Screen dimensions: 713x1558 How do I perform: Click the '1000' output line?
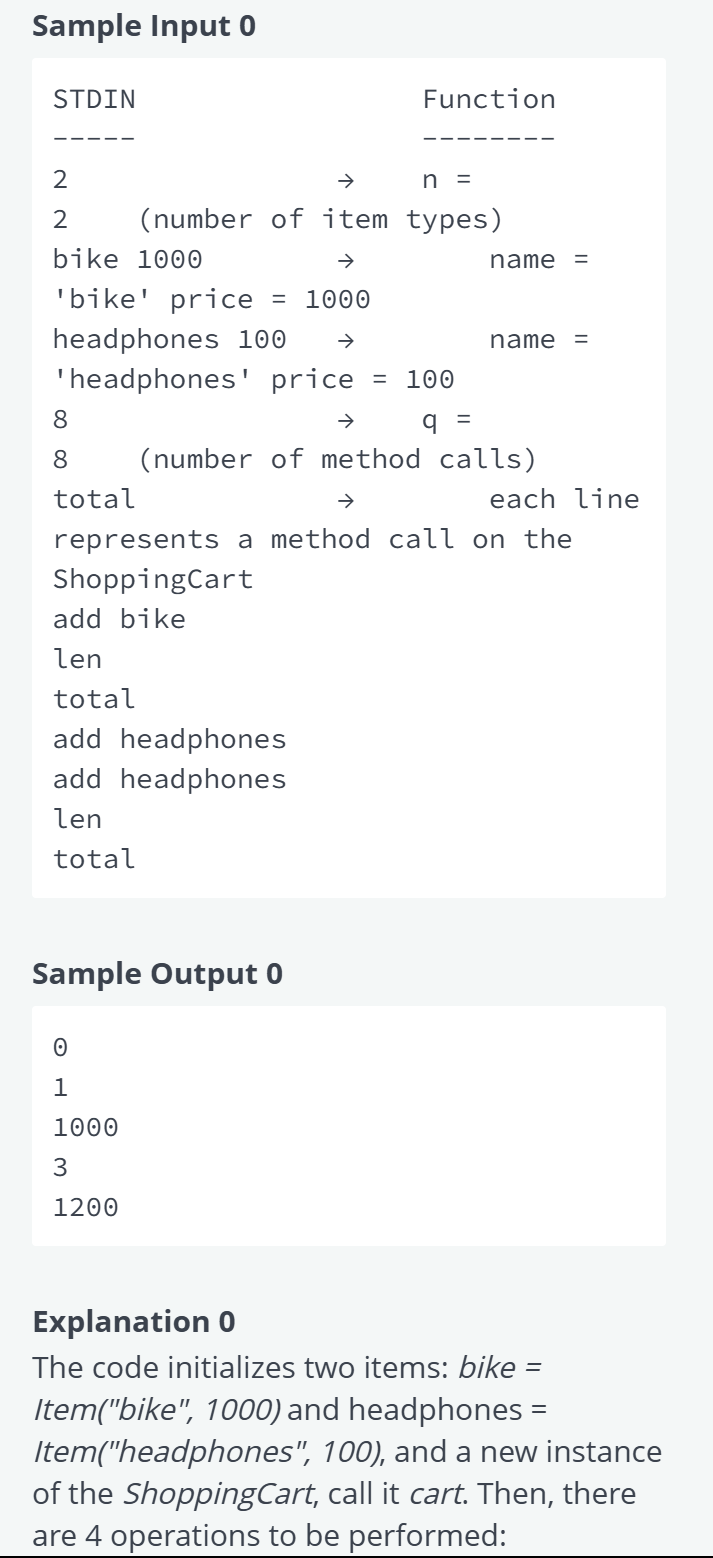click(86, 1127)
